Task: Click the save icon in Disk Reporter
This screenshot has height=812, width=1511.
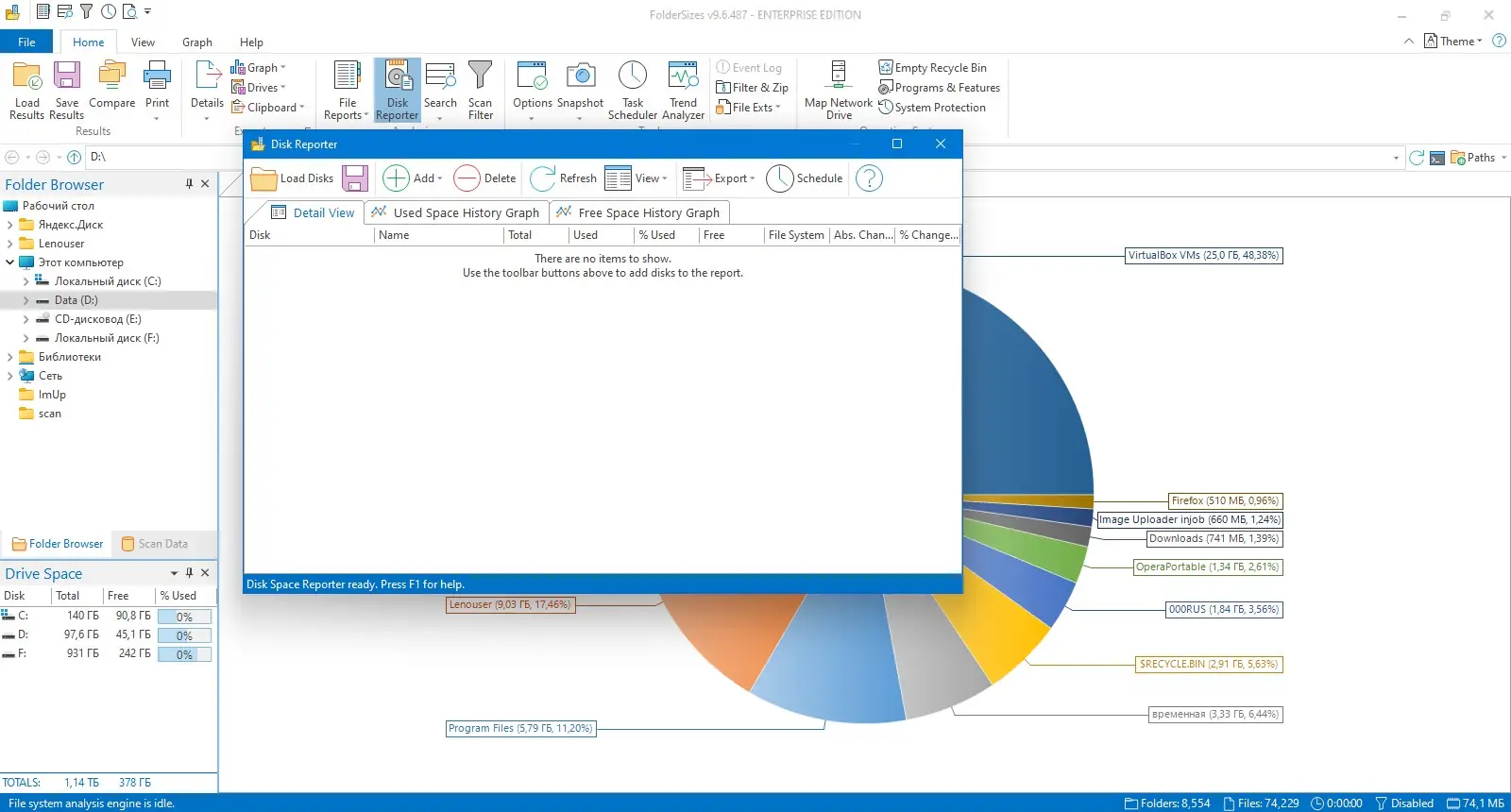Action: (x=355, y=178)
